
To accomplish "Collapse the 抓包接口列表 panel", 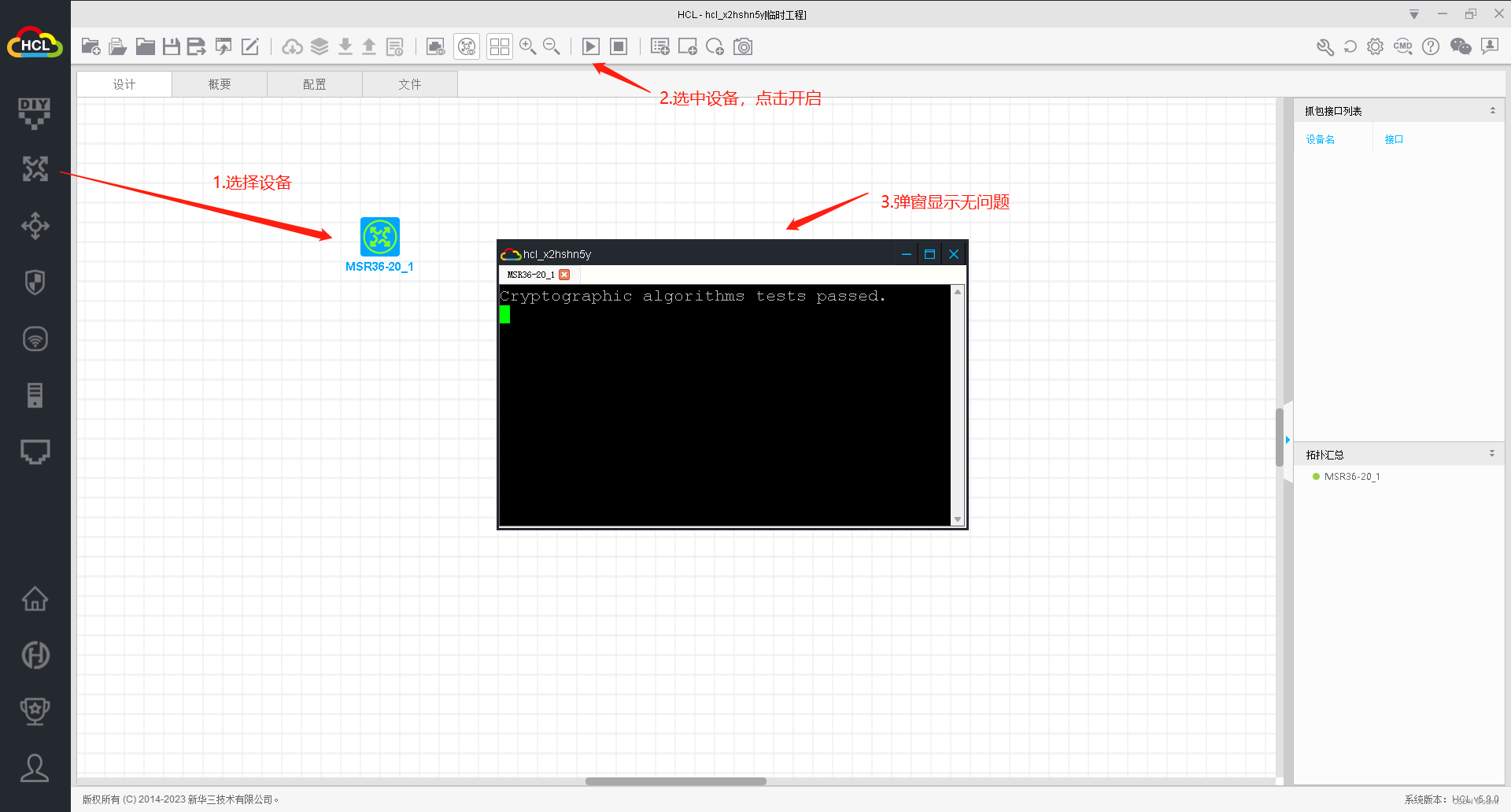I will tap(1492, 111).
